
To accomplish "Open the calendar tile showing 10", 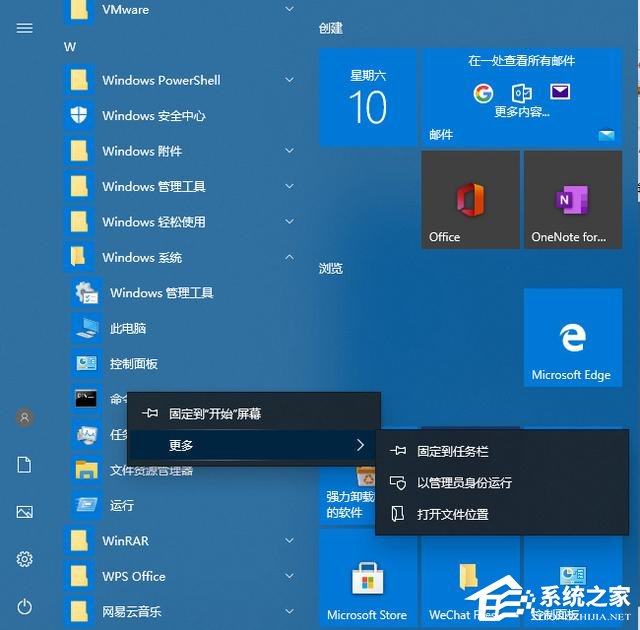I will click(x=367, y=97).
